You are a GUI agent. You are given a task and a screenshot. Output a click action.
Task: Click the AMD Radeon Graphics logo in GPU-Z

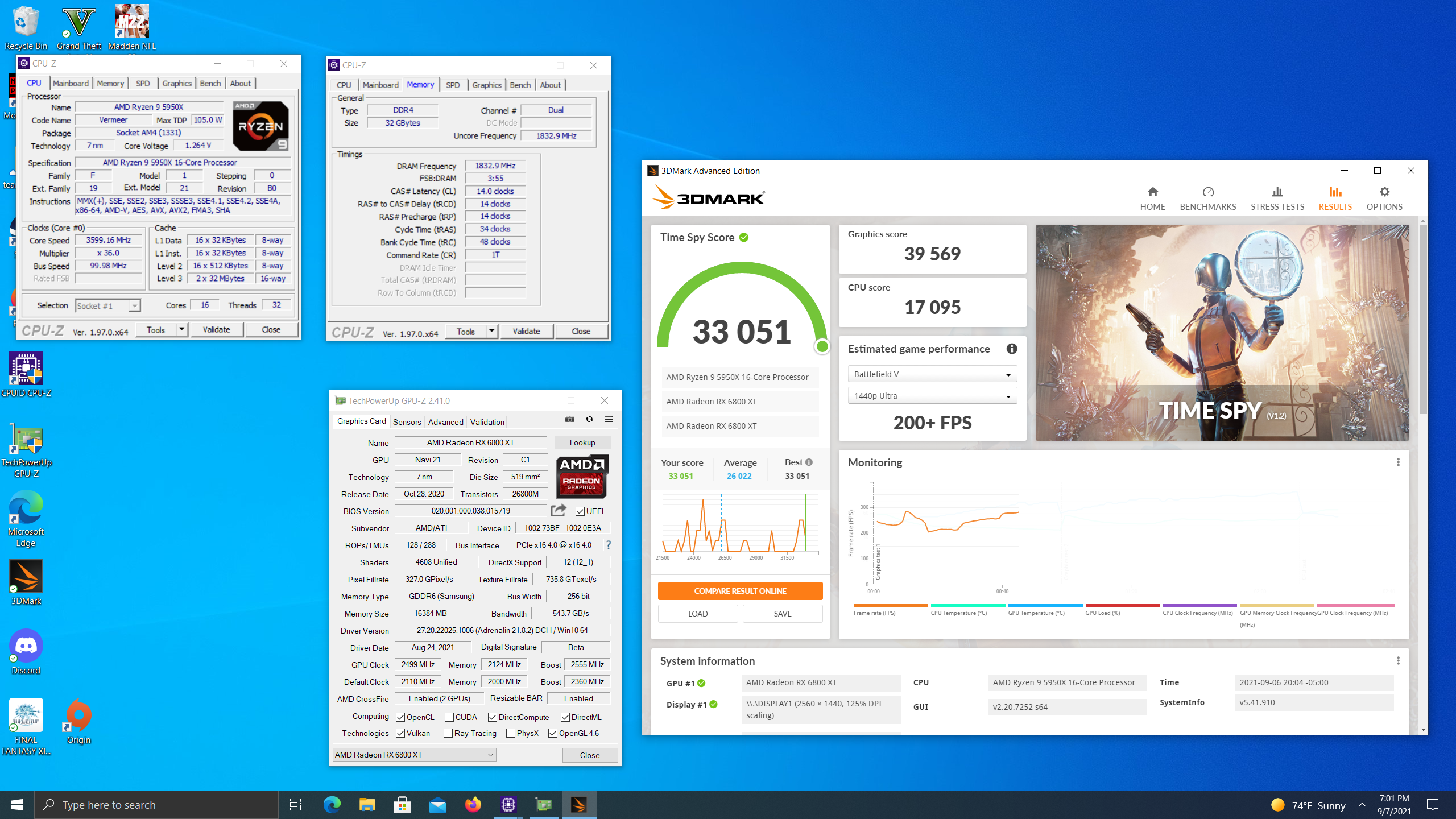click(x=582, y=476)
